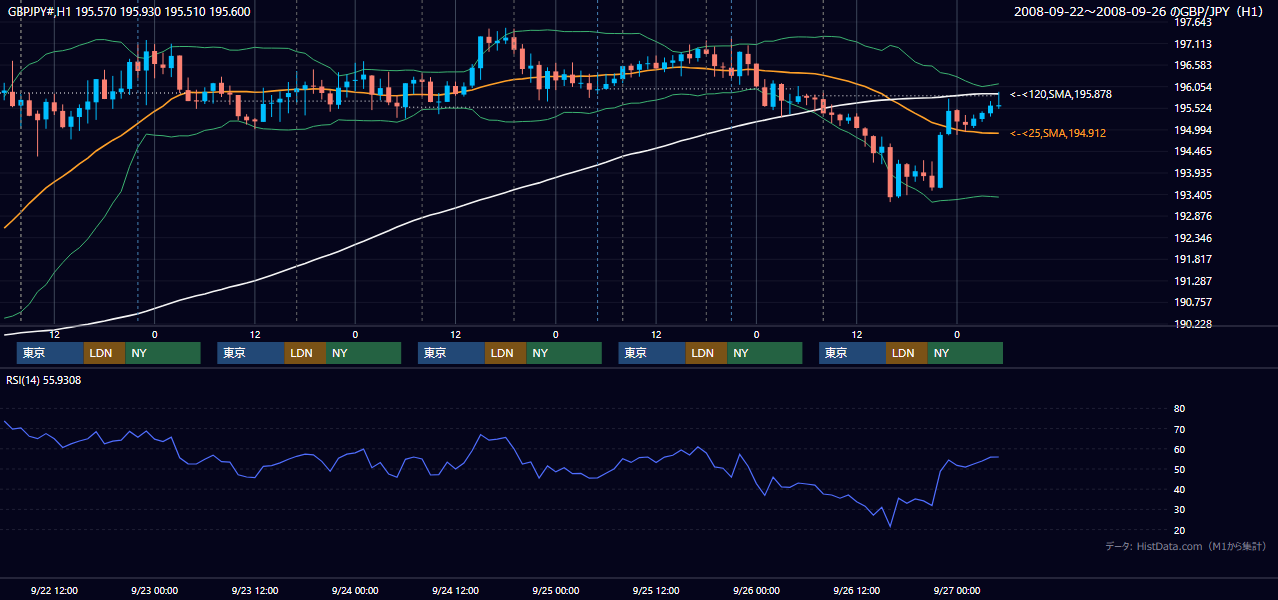Click the 194.994 price axis label
The image size is (1278, 600).
(1193, 130)
